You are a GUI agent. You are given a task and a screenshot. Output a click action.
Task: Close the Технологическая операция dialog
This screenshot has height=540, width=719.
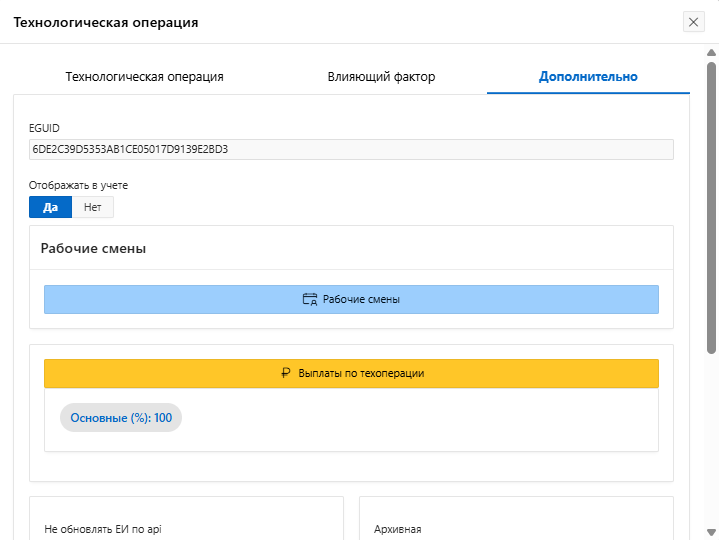tap(694, 22)
